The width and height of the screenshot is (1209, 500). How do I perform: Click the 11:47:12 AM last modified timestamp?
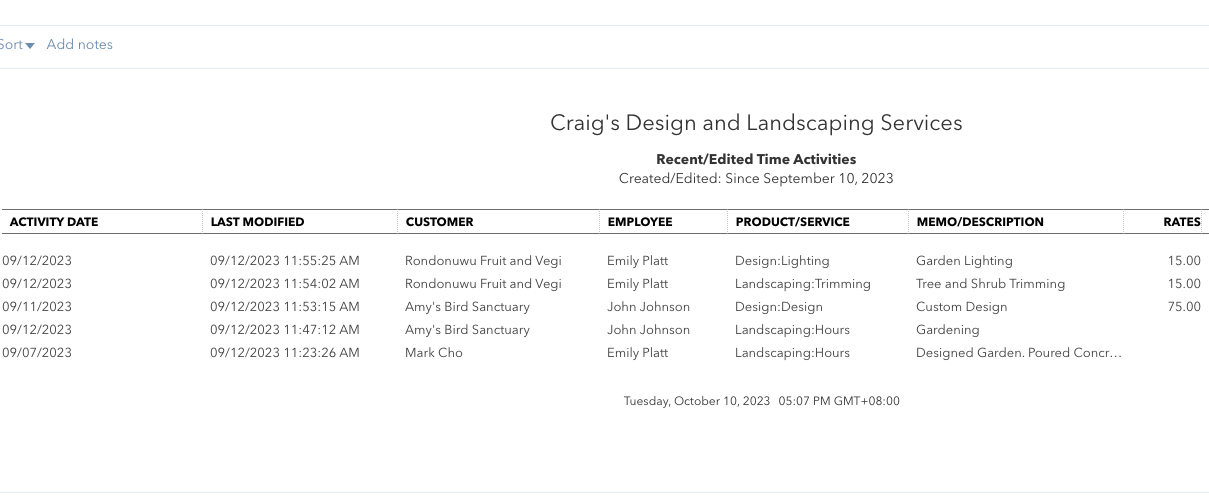click(284, 330)
